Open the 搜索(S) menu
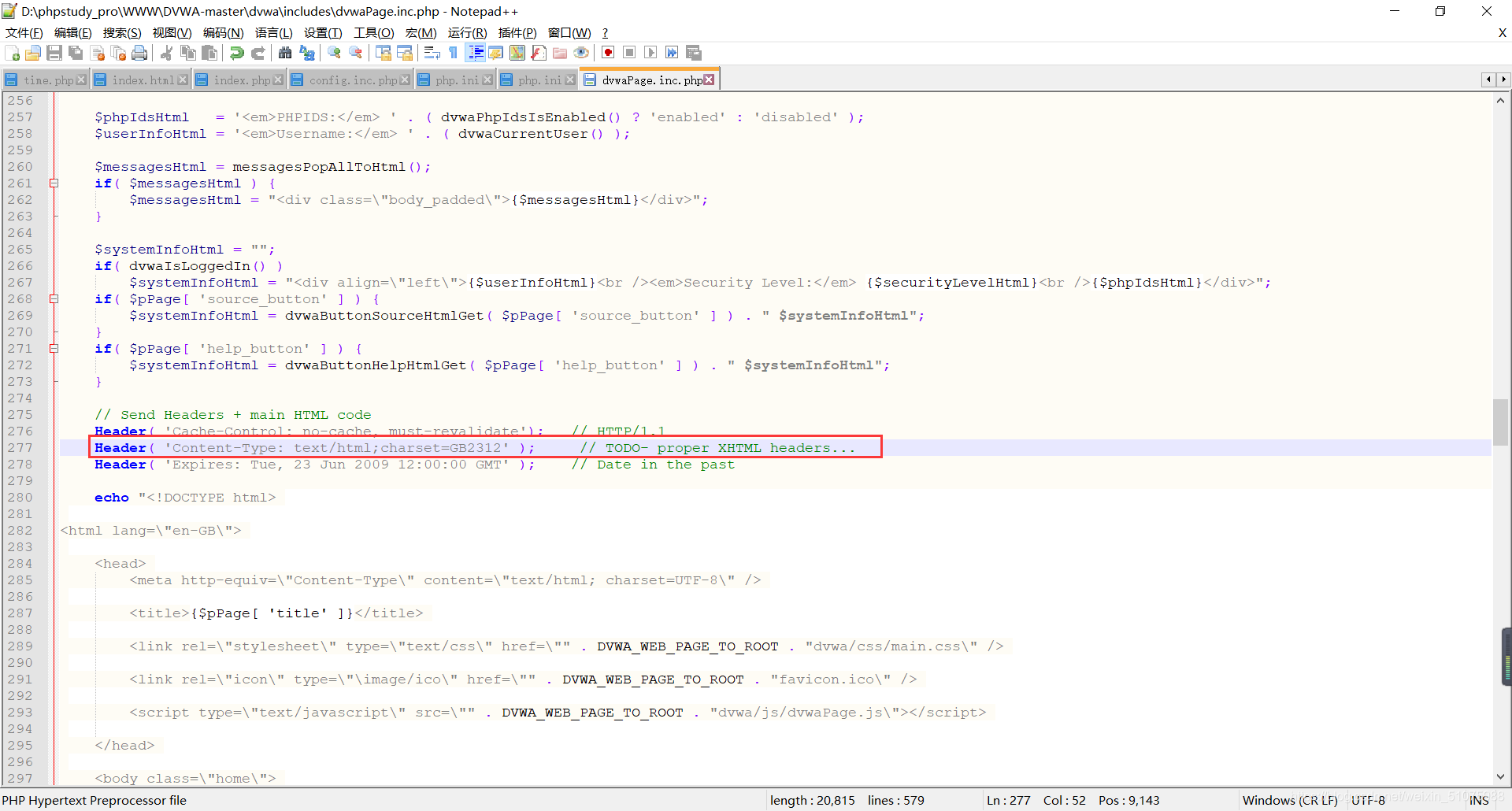1512x811 pixels. [x=122, y=32]
